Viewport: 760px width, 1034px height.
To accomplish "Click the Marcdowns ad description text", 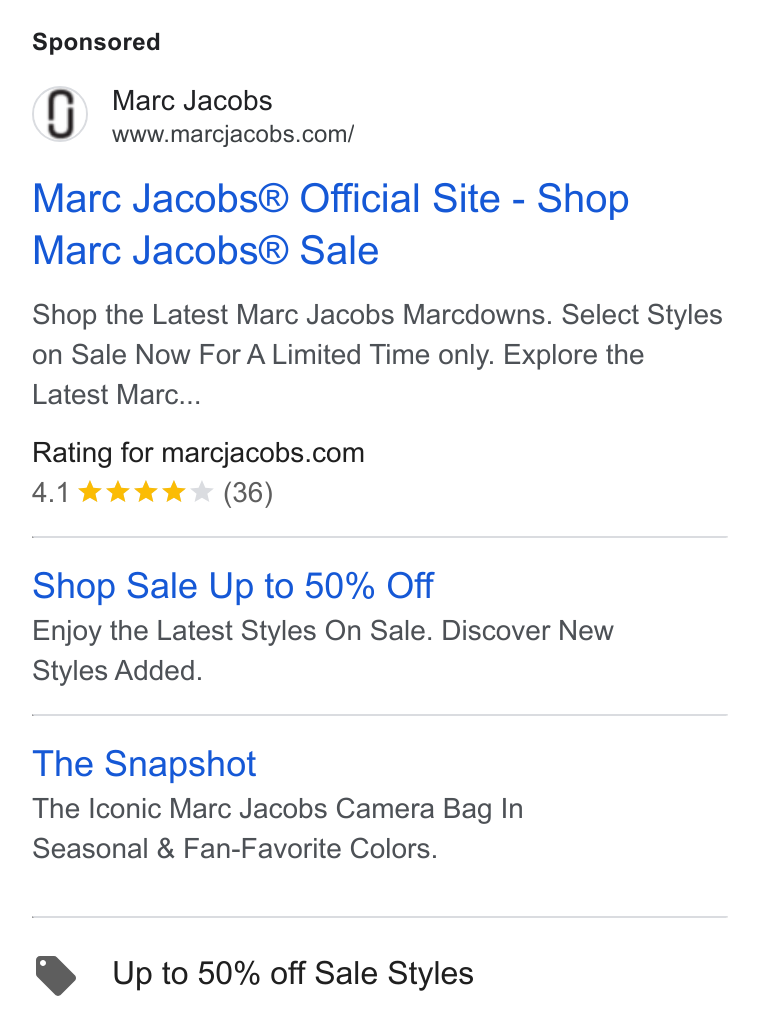I will point(377,355).
